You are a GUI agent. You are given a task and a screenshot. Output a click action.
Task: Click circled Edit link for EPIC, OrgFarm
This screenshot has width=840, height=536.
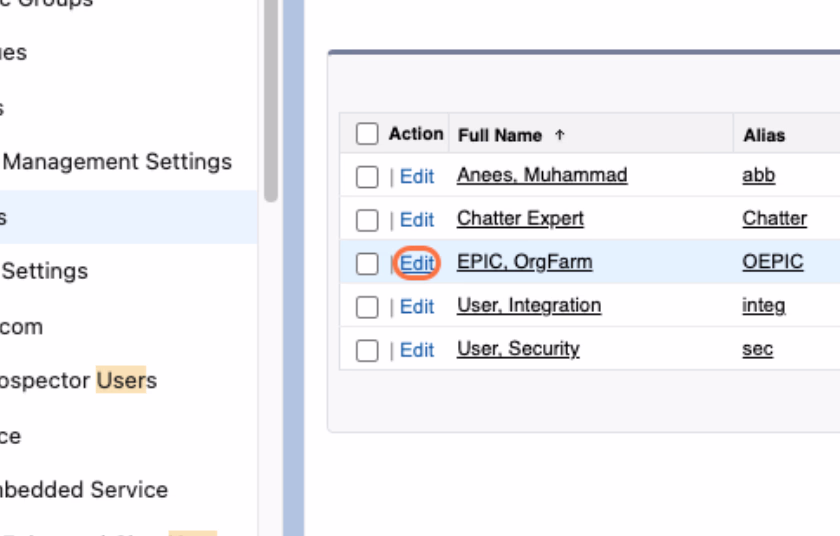click(x=417, y=263)
